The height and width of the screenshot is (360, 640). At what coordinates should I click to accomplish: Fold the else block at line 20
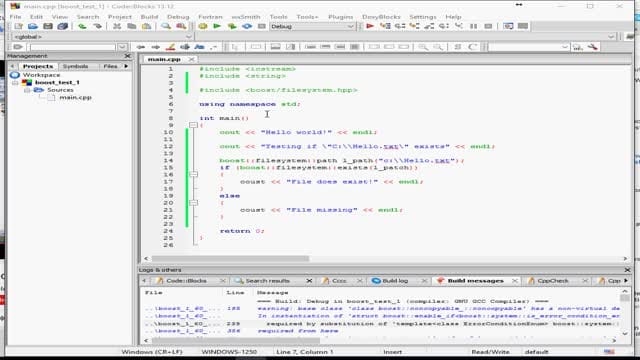pos(193,202)
